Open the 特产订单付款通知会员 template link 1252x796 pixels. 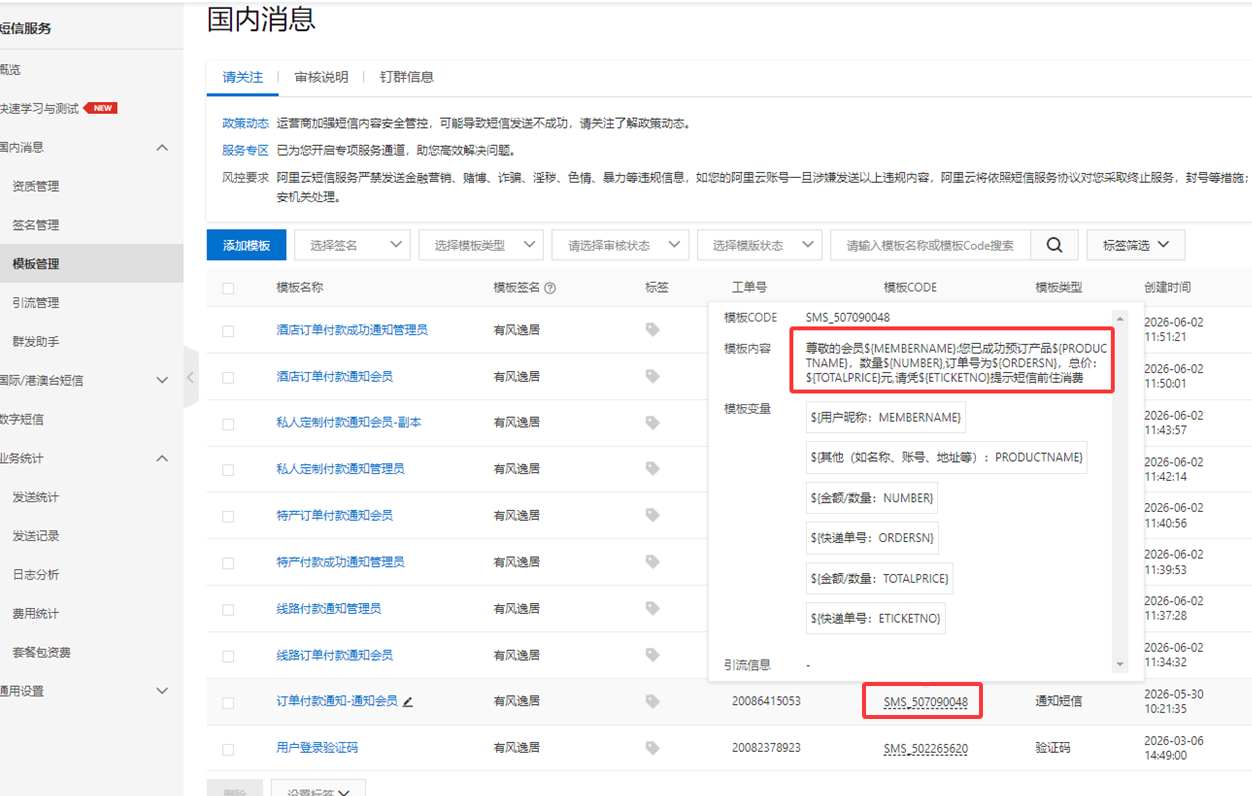(x=334, y=515)
